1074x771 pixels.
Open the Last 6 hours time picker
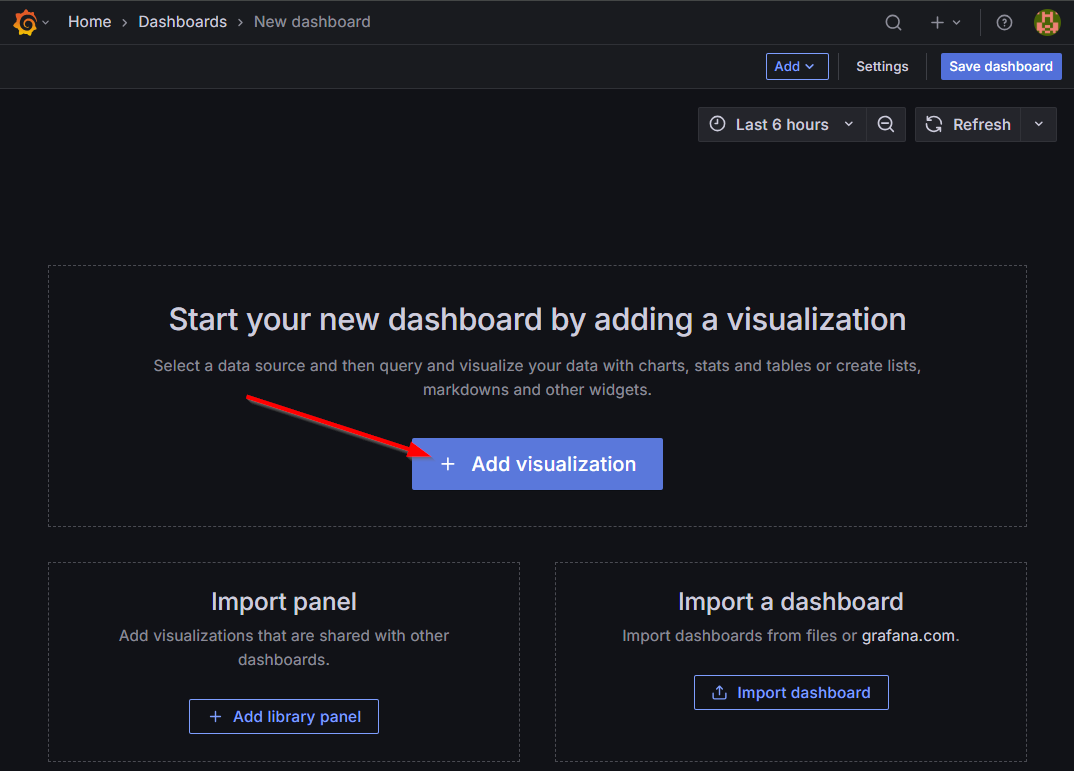tap(781, 124)
